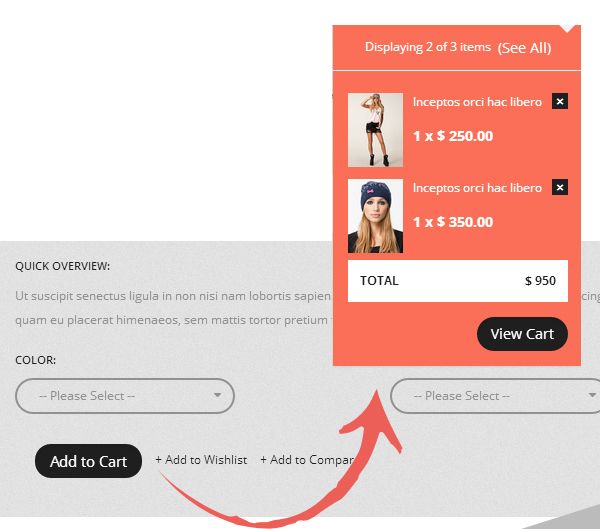This screenshot has height=529, width=600.
Task: Click the TOTAL $ 950 summary row
Action: [458, 281]
